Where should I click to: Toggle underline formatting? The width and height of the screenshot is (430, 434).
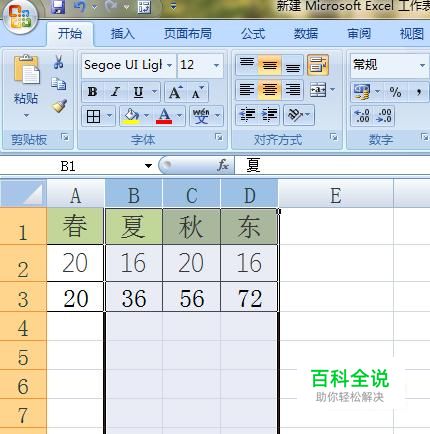(x=138, y=91)
